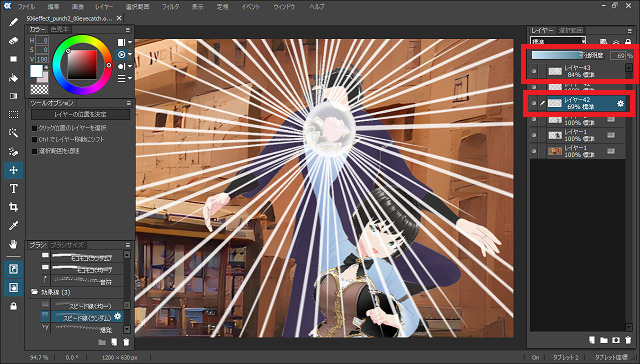Image resolution: width=640 pixels, height=364 pixels.
Task: Click the delete layer trash icon
Action: (628, 340)
